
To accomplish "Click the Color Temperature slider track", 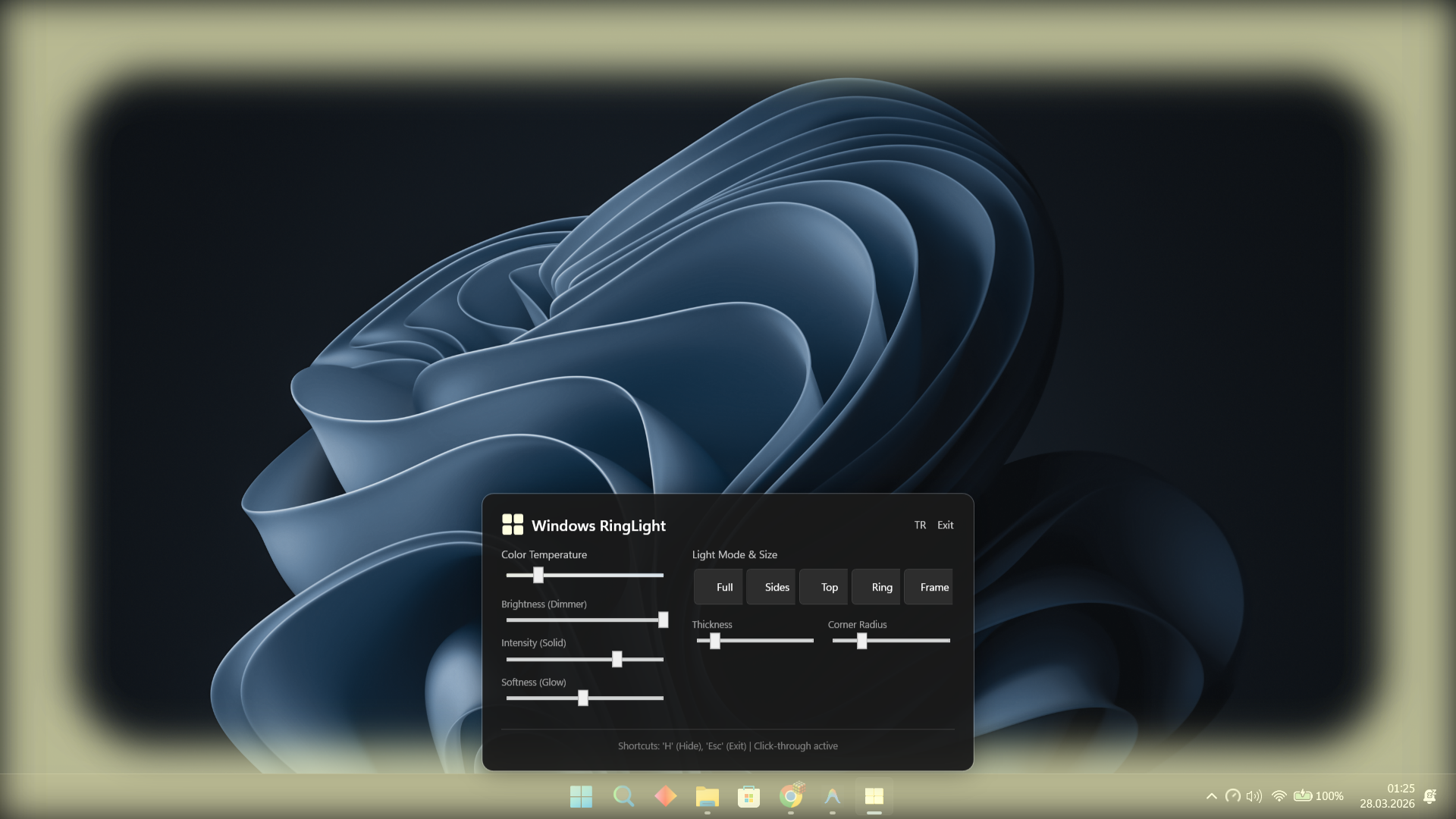I will tap(585, 575).
